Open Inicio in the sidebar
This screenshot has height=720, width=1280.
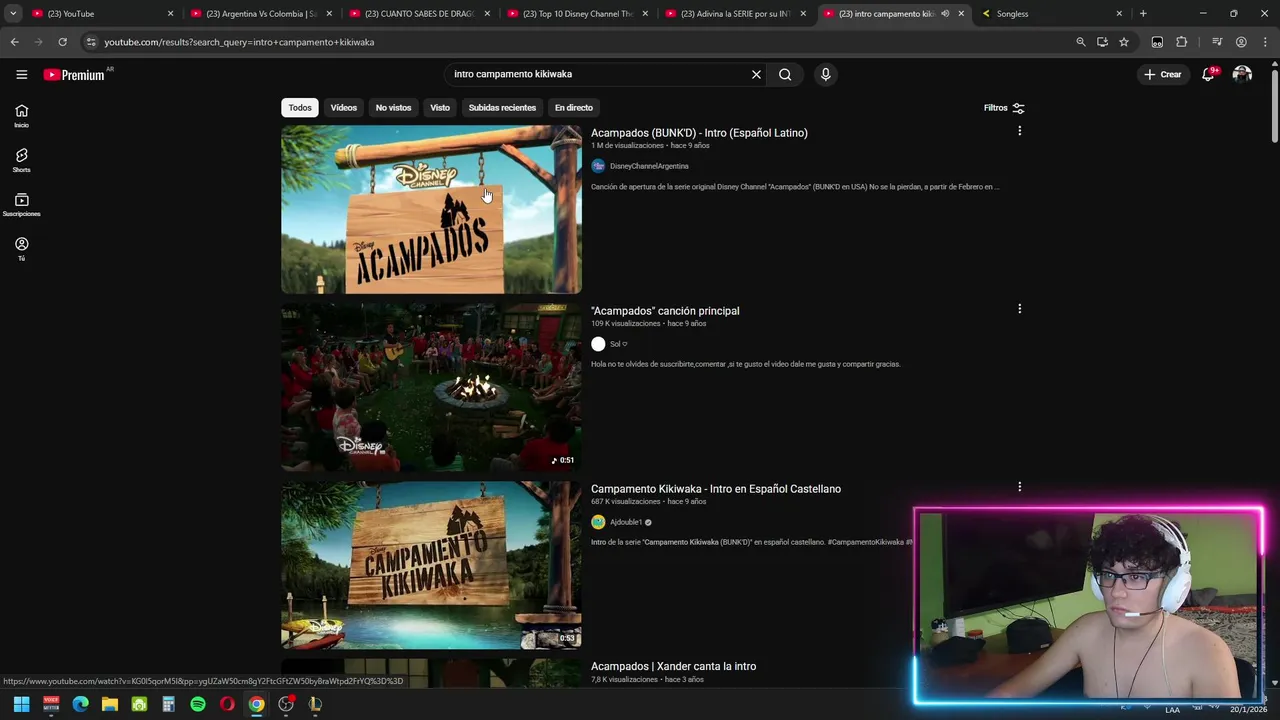(x=21, y=116)
